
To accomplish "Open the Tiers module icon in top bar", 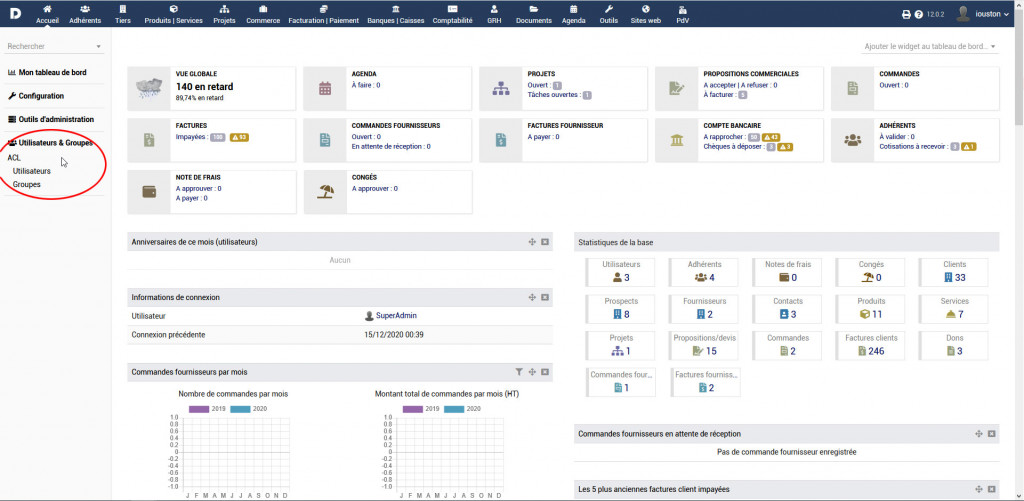I will [123, 9].
